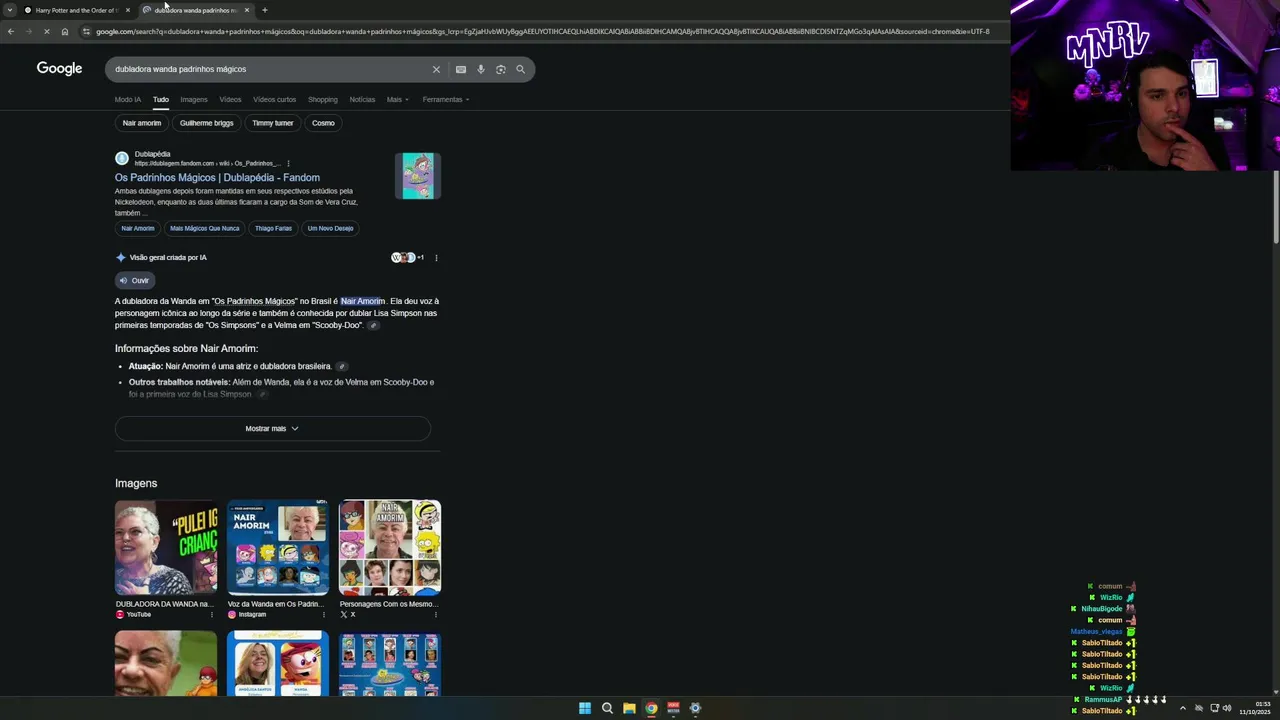Open the Windows Start menu
Screen dimensions: 1280x720
585,708
